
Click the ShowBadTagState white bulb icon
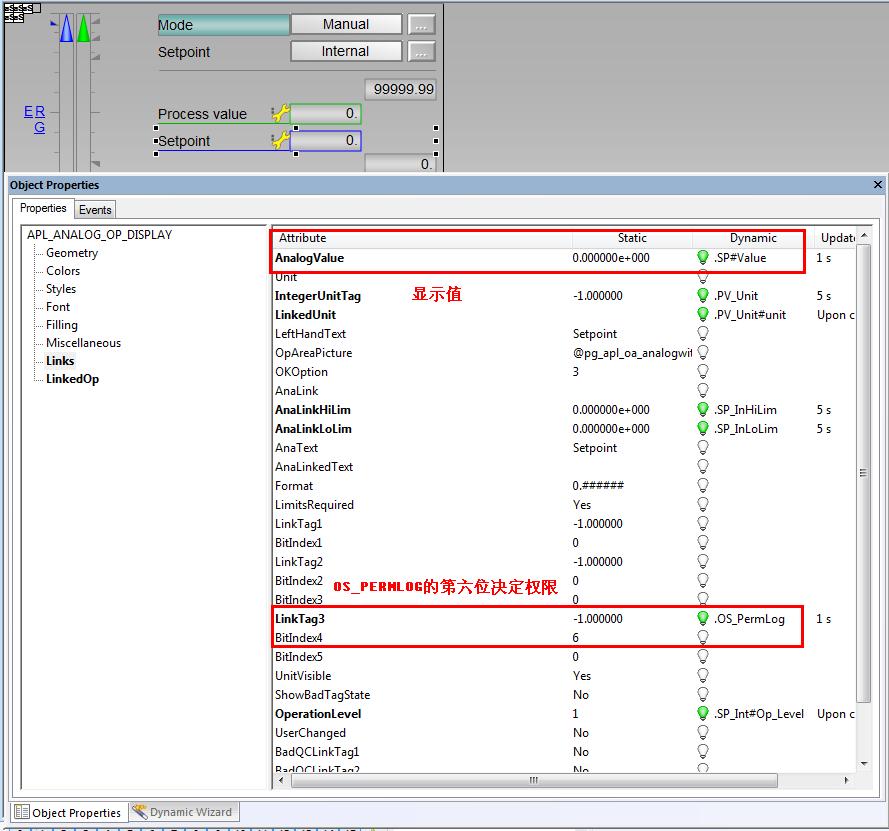[x=702, y=694]
